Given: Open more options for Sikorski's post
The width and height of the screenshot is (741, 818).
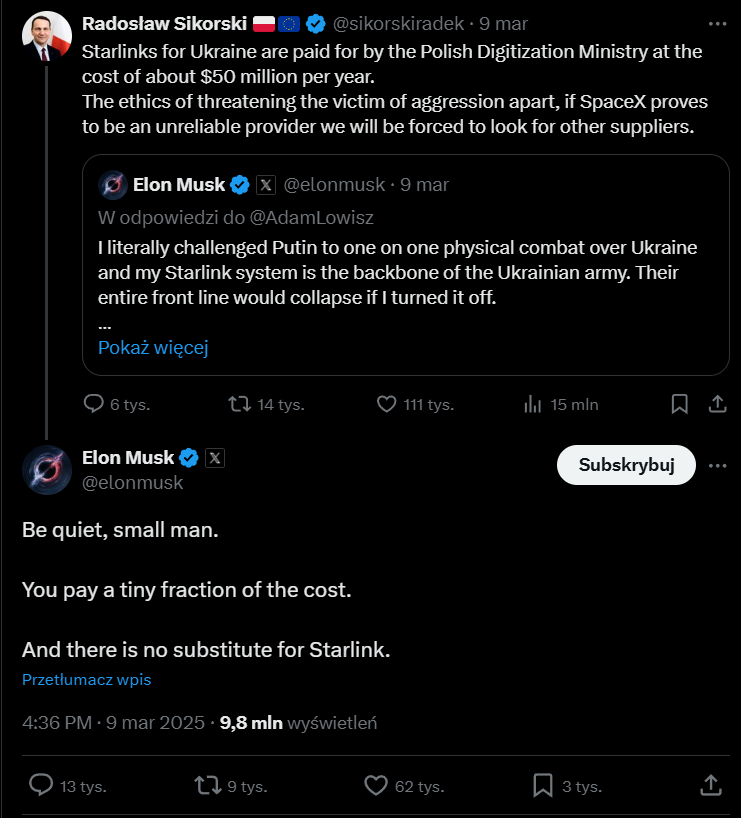Looking at the screenshot, I should tap(717, 23).
